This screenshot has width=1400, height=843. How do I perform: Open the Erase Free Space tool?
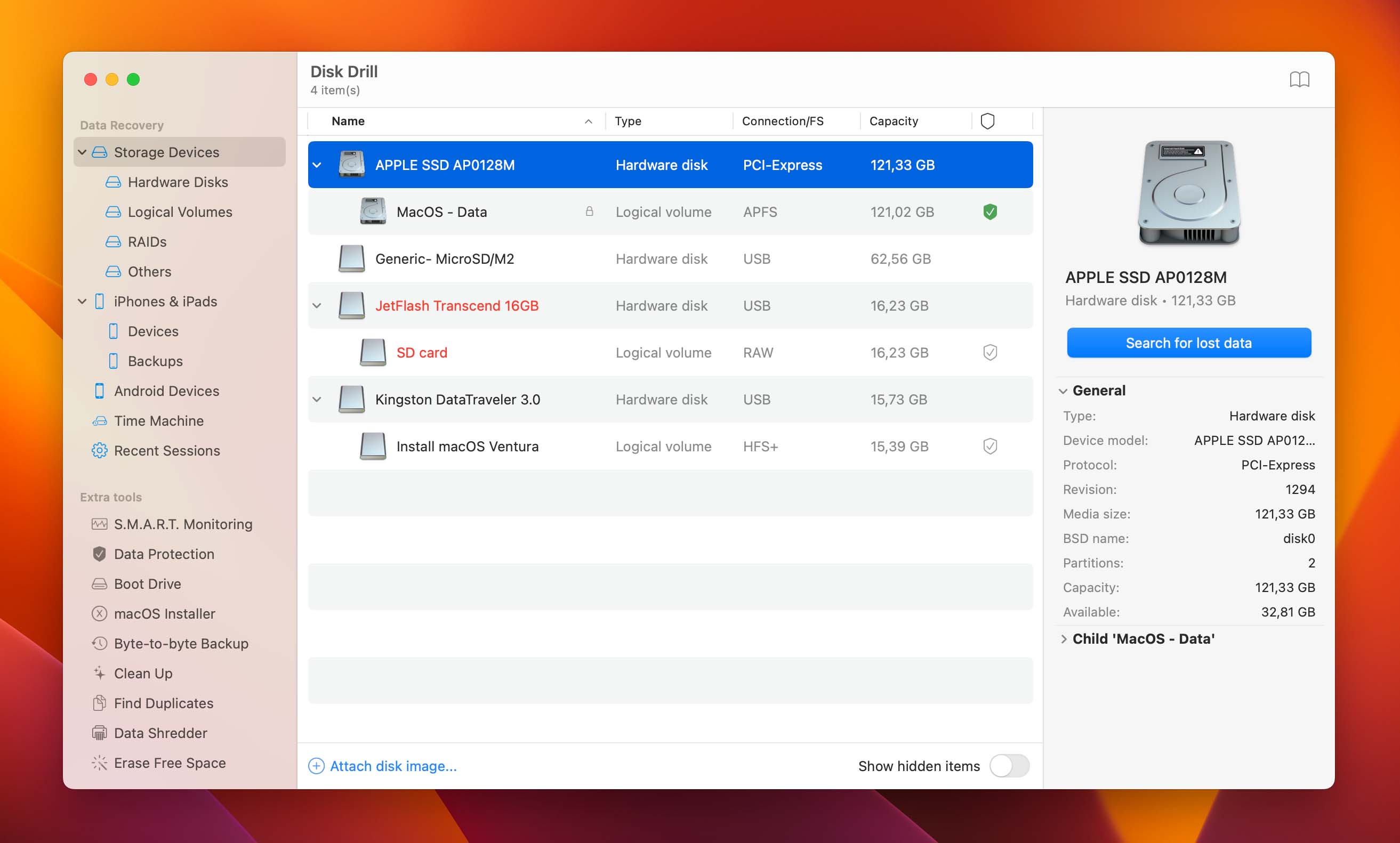point(168,763)
